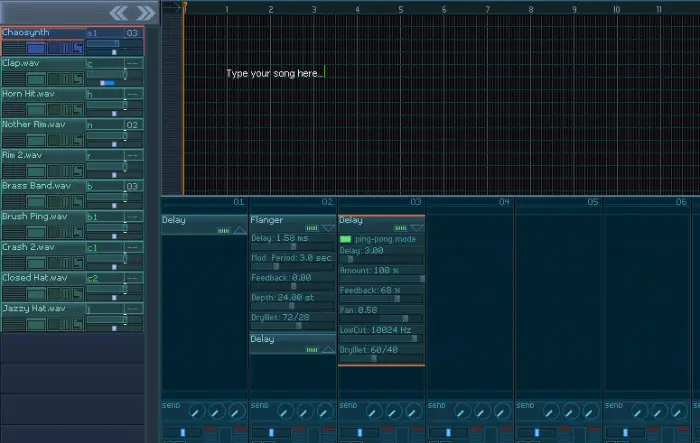Screen dimensions: 700x443
Task: Click the S button in Chaosynth row
Action: point(78,49)
